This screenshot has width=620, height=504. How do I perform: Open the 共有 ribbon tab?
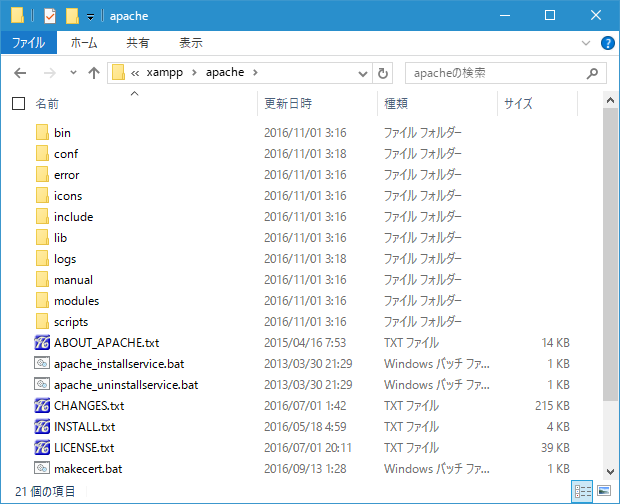(138, 43)
